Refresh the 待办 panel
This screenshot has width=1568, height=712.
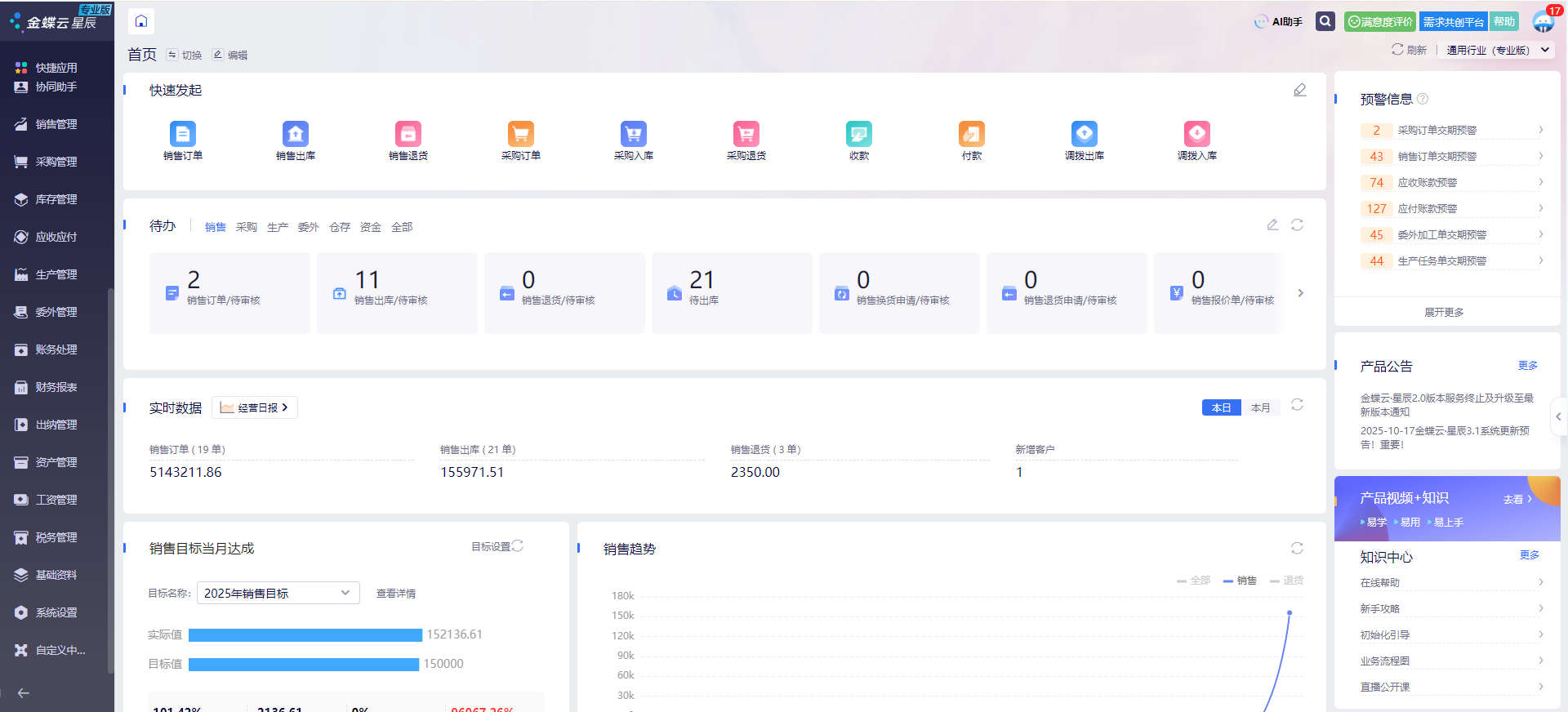[1297, 225]
